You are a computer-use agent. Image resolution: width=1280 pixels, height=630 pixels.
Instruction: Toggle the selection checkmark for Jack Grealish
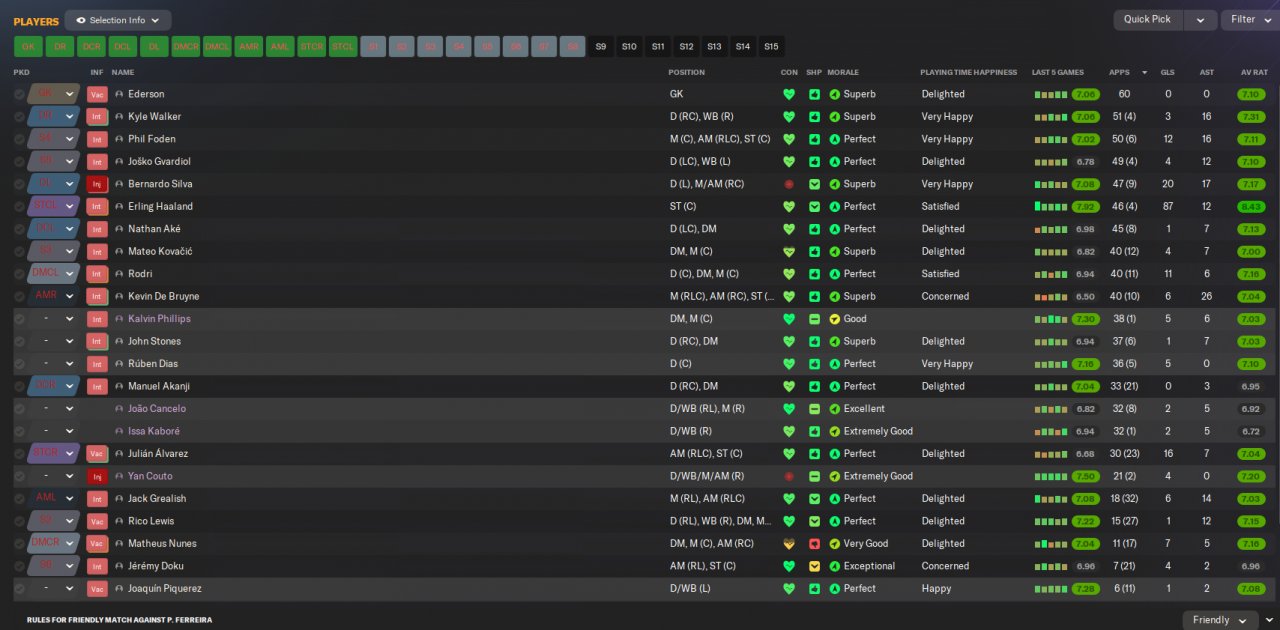tap(19, 499)
